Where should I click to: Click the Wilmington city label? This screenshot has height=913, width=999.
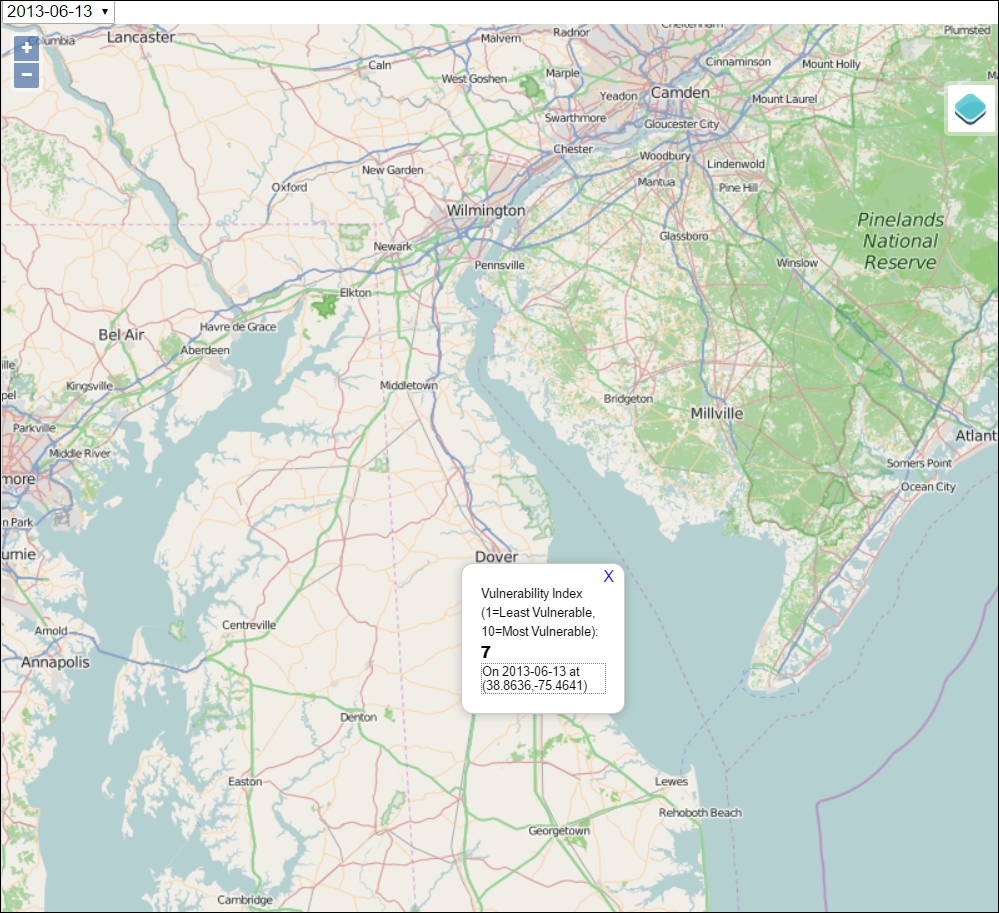(x=485, y=210)
